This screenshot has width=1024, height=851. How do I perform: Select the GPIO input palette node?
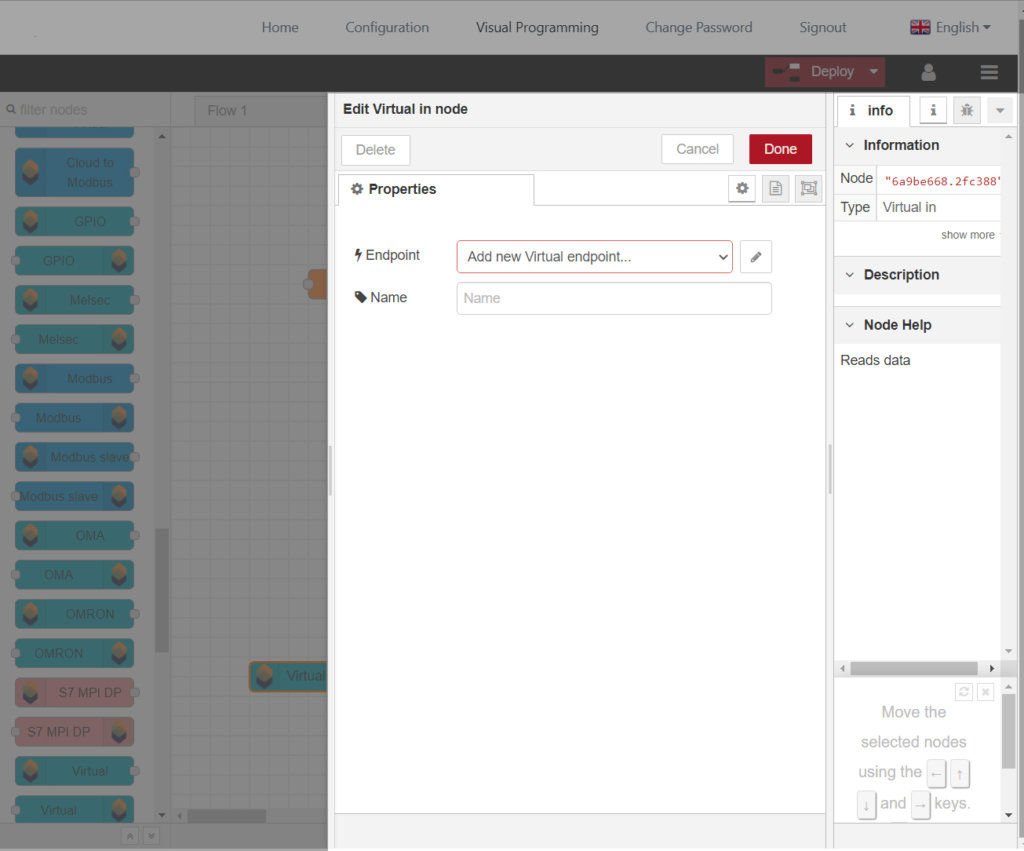(74, 221)
